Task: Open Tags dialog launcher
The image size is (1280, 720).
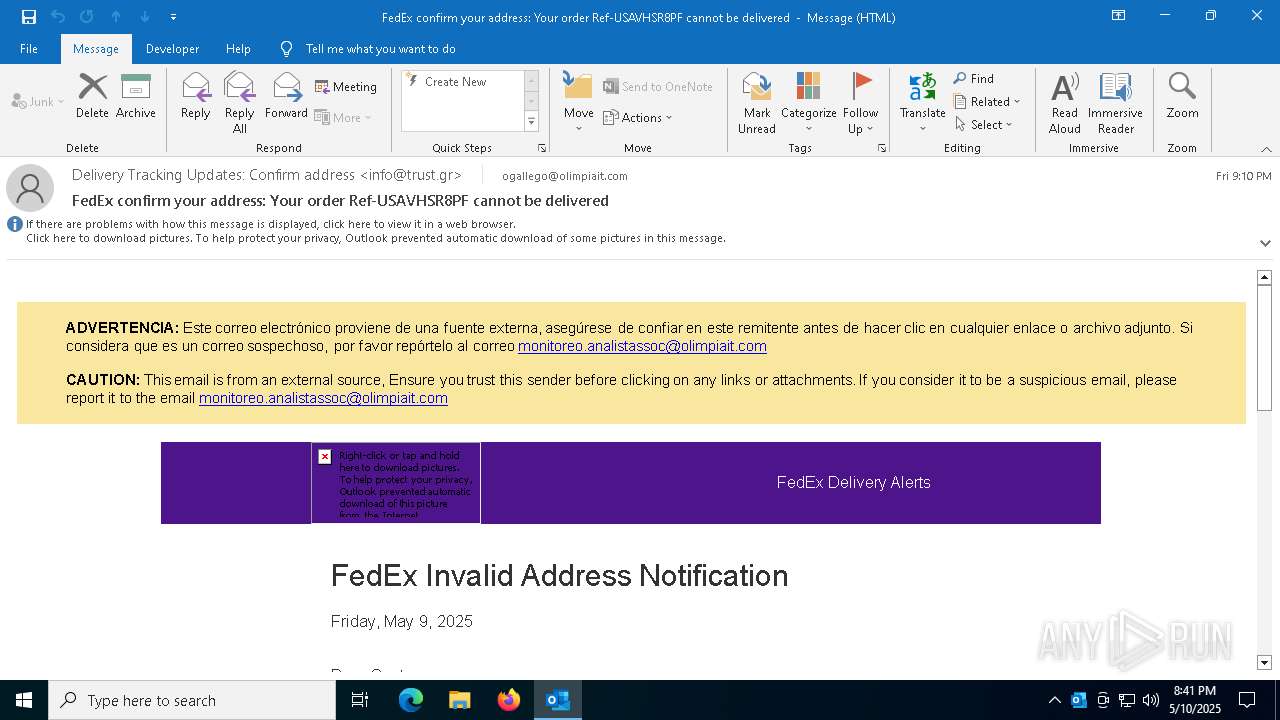Action: point(882,148)
